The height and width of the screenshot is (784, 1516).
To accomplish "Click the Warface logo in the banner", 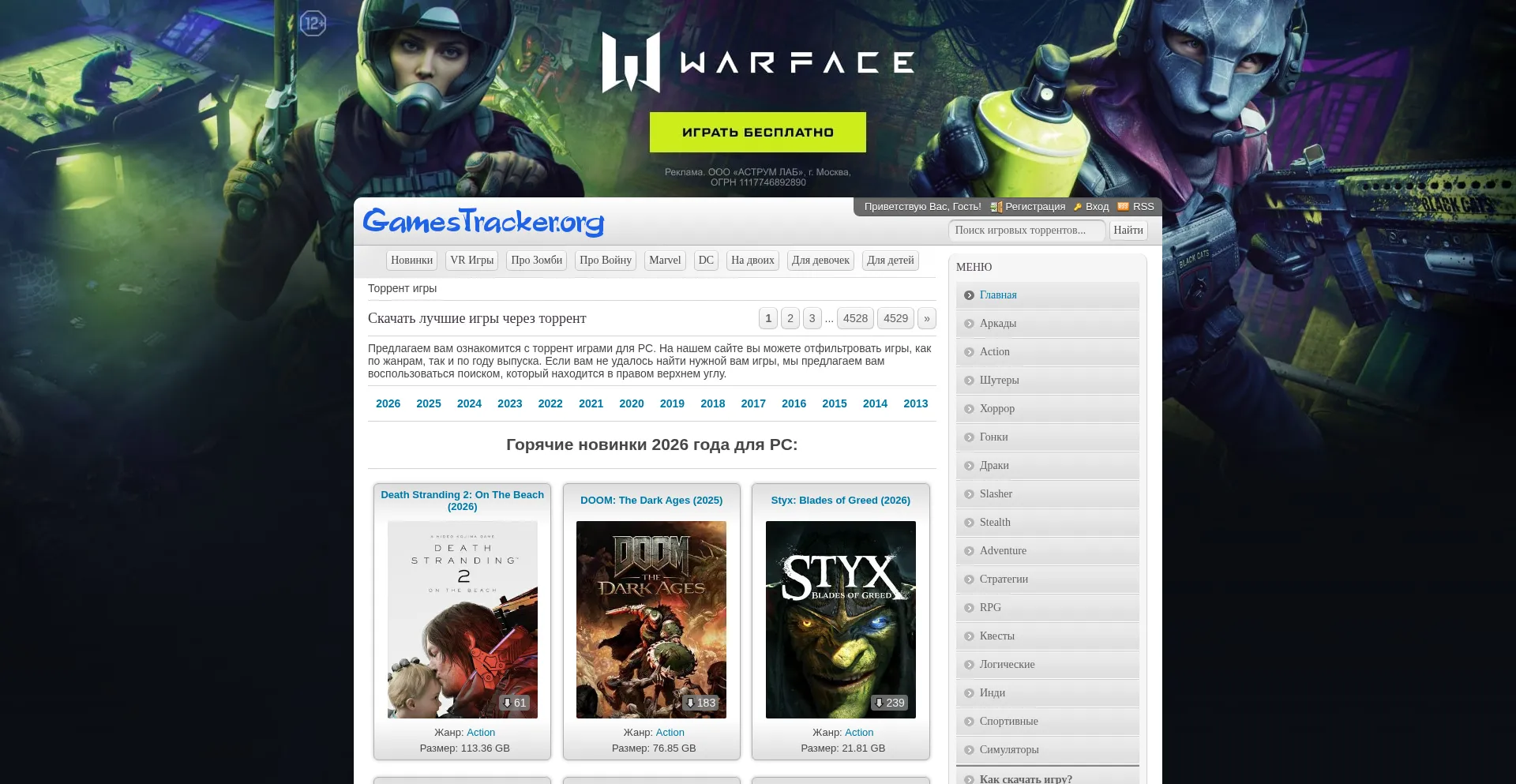I will click(758, 62).
